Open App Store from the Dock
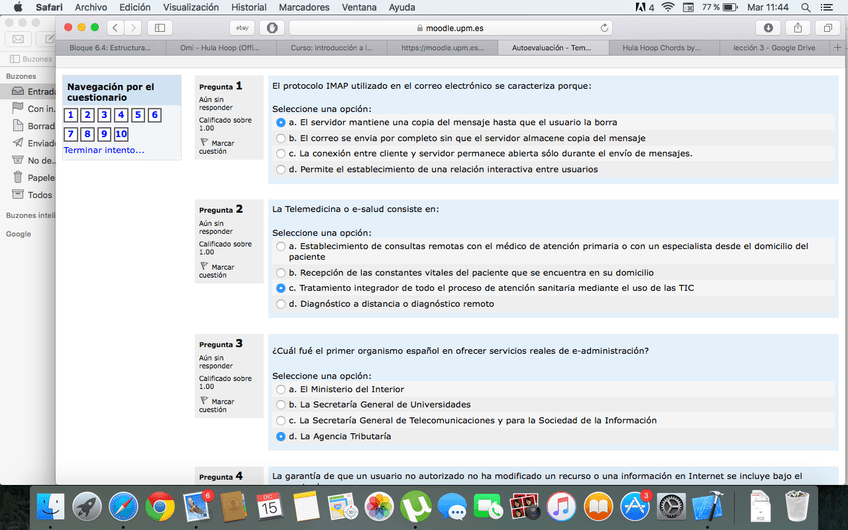The height and width of the screenshot is (530, 848). tap(634, 506)
